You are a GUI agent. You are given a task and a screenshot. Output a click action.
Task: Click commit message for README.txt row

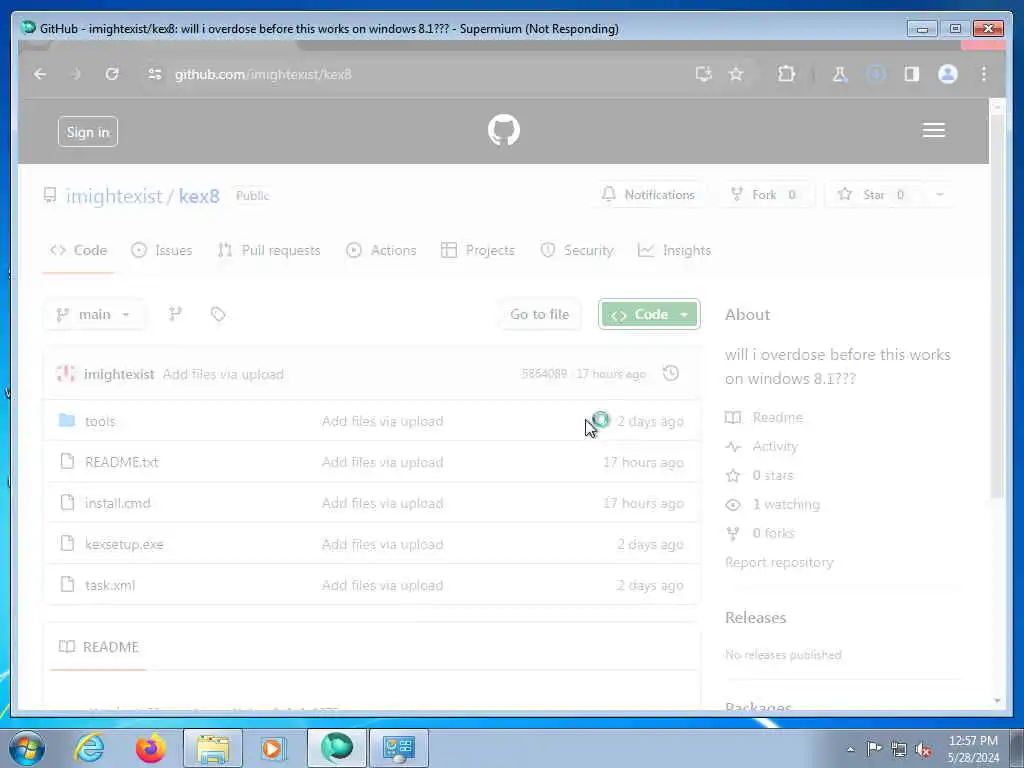point(383,462)
